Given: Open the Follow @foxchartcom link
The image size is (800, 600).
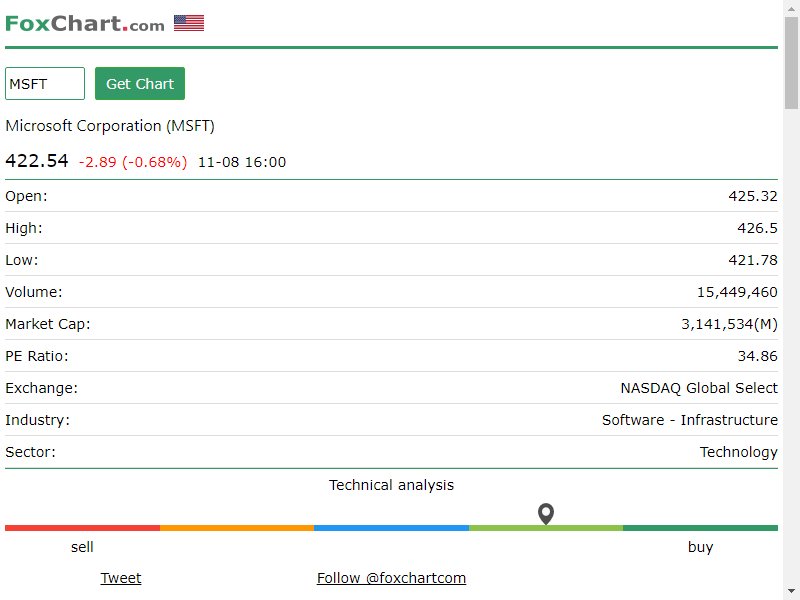Looking at the screenshot, I should [x=391, y=578].
